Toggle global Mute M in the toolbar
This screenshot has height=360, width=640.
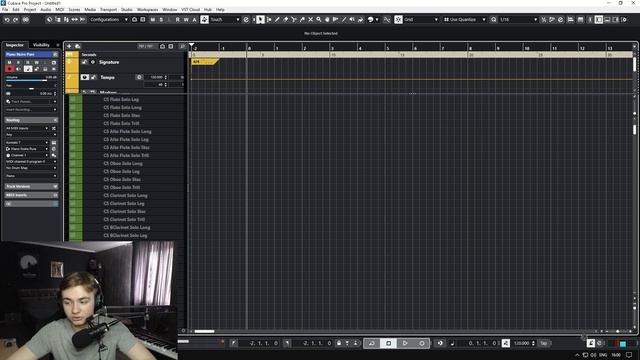tap(153, 20)
